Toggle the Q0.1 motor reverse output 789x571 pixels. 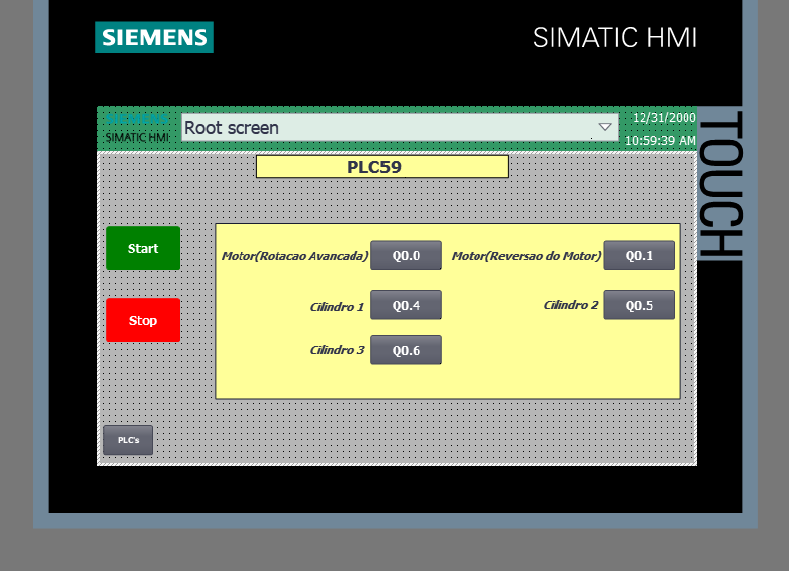[639, 255]
